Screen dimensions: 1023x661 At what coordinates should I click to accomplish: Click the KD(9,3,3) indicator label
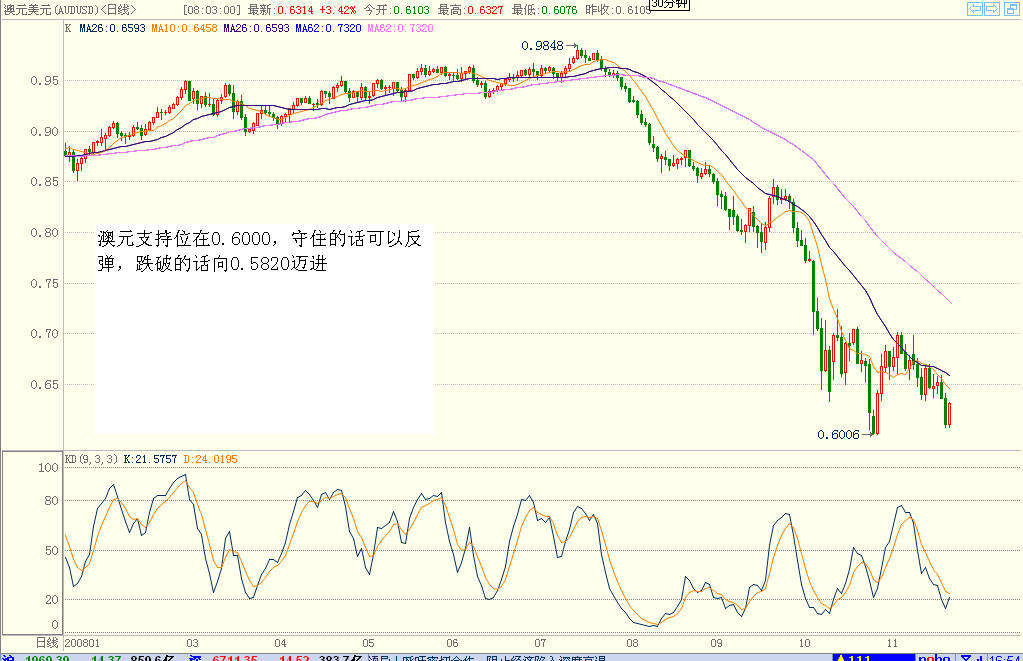(91, 459)
